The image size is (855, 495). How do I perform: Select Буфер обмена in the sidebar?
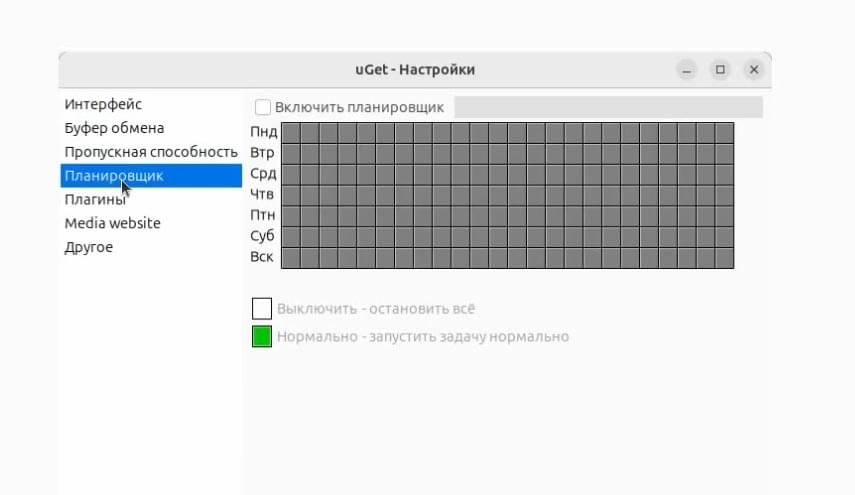[151, 128]
